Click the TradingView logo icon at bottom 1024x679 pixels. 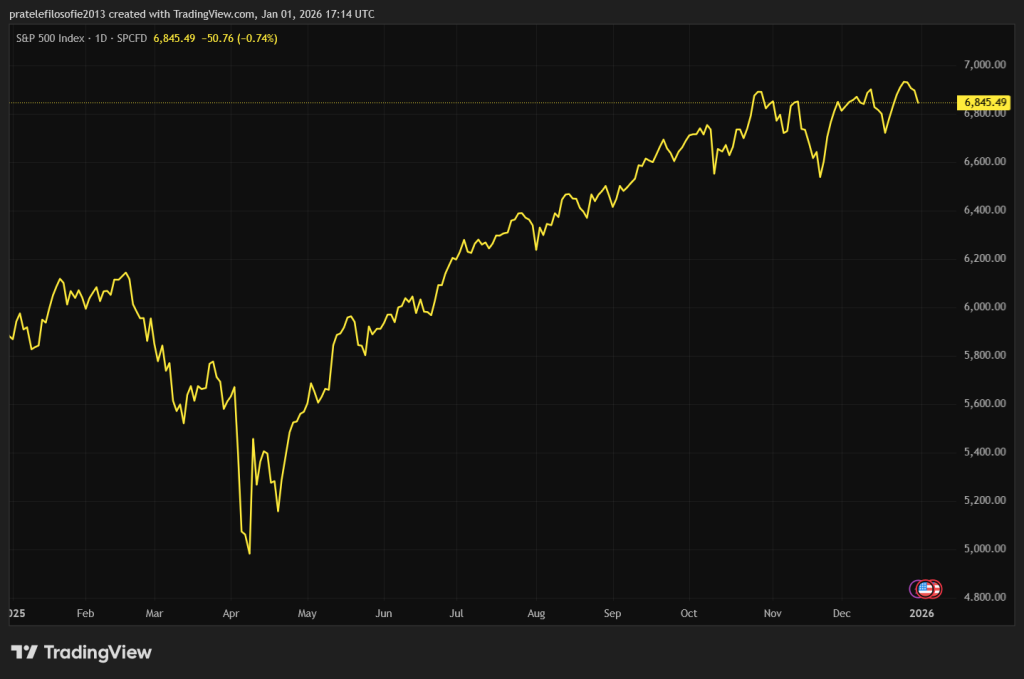(x=25, y=653)
